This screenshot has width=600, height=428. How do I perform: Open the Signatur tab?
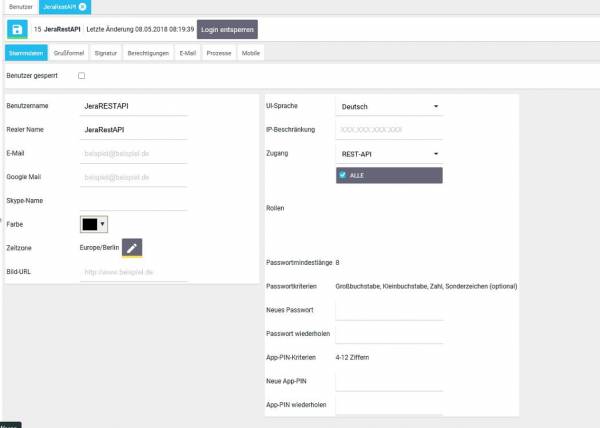coord(105,53)
